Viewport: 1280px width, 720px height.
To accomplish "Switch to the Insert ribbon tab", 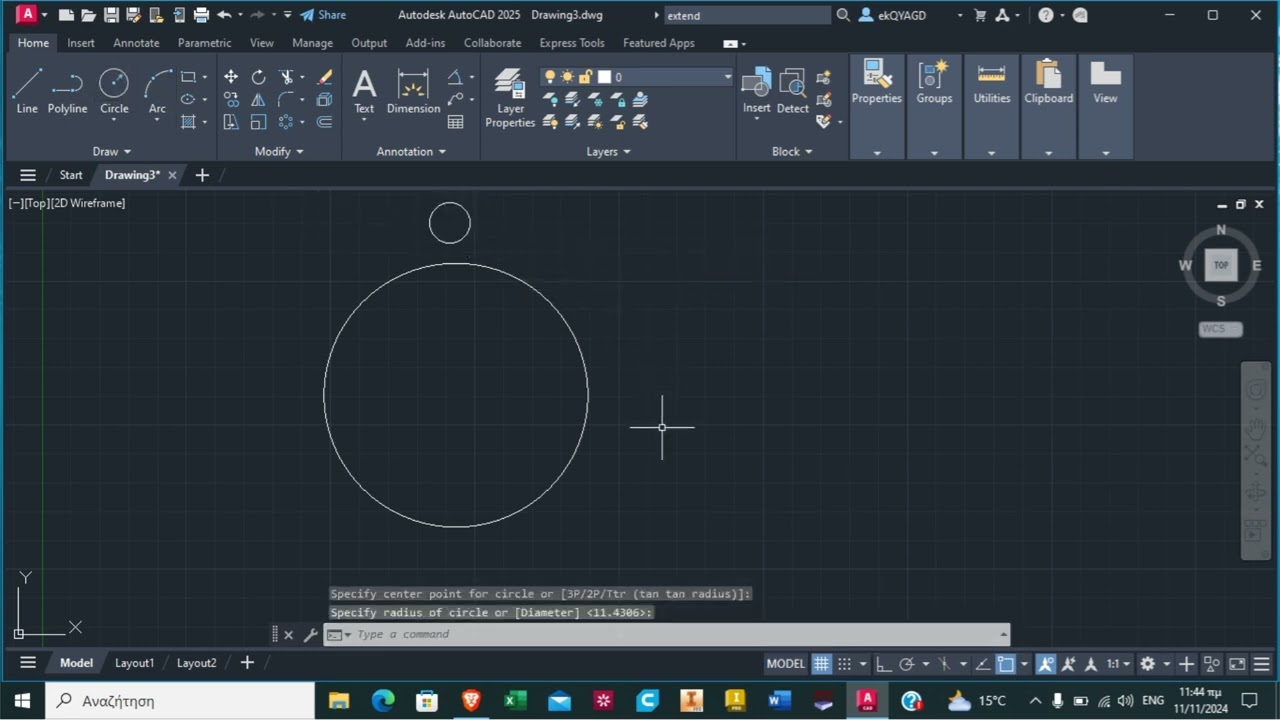I will click(x=81, y=43).
